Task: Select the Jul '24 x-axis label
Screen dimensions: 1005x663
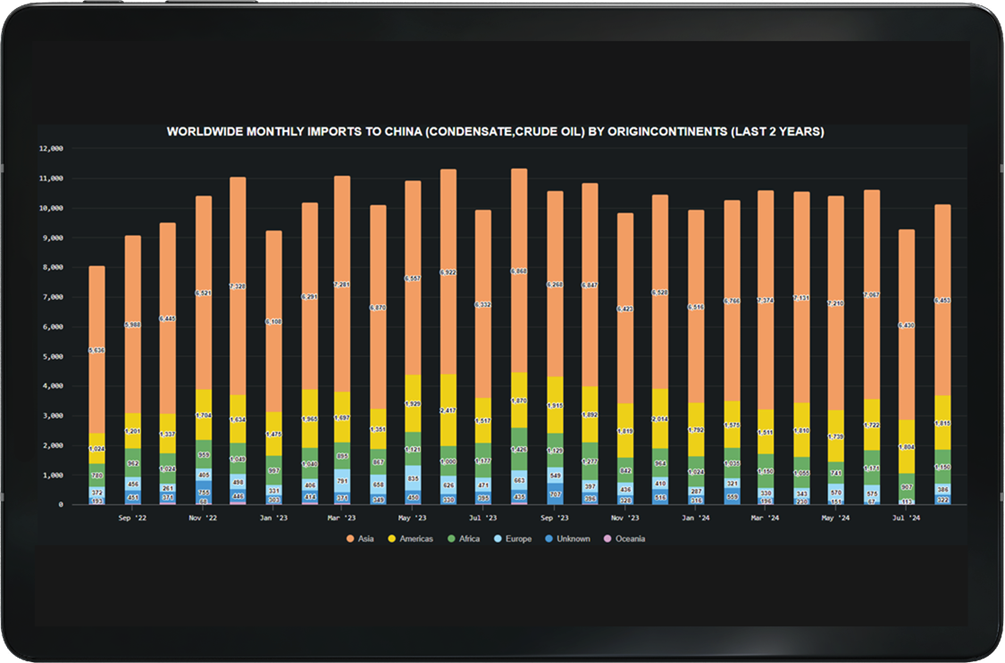Action: [x=905, y=519]
